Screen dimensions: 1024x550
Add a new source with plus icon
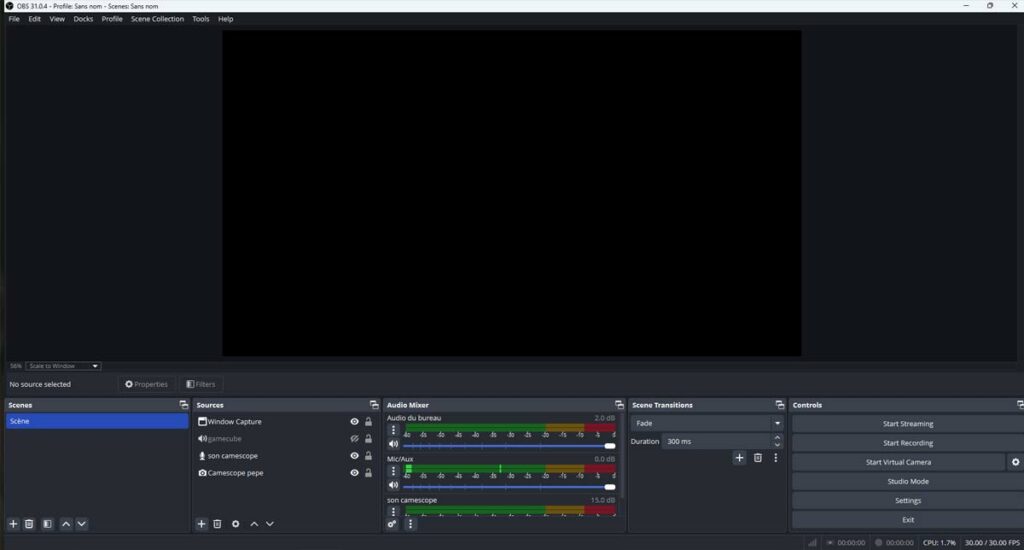point(201,524)
